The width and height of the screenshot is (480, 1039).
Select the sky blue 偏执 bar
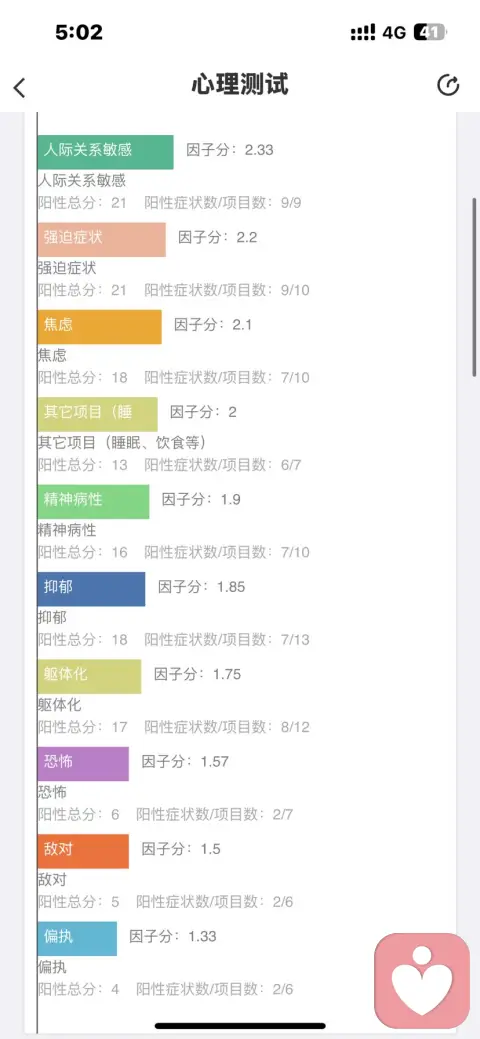point(77,939)
